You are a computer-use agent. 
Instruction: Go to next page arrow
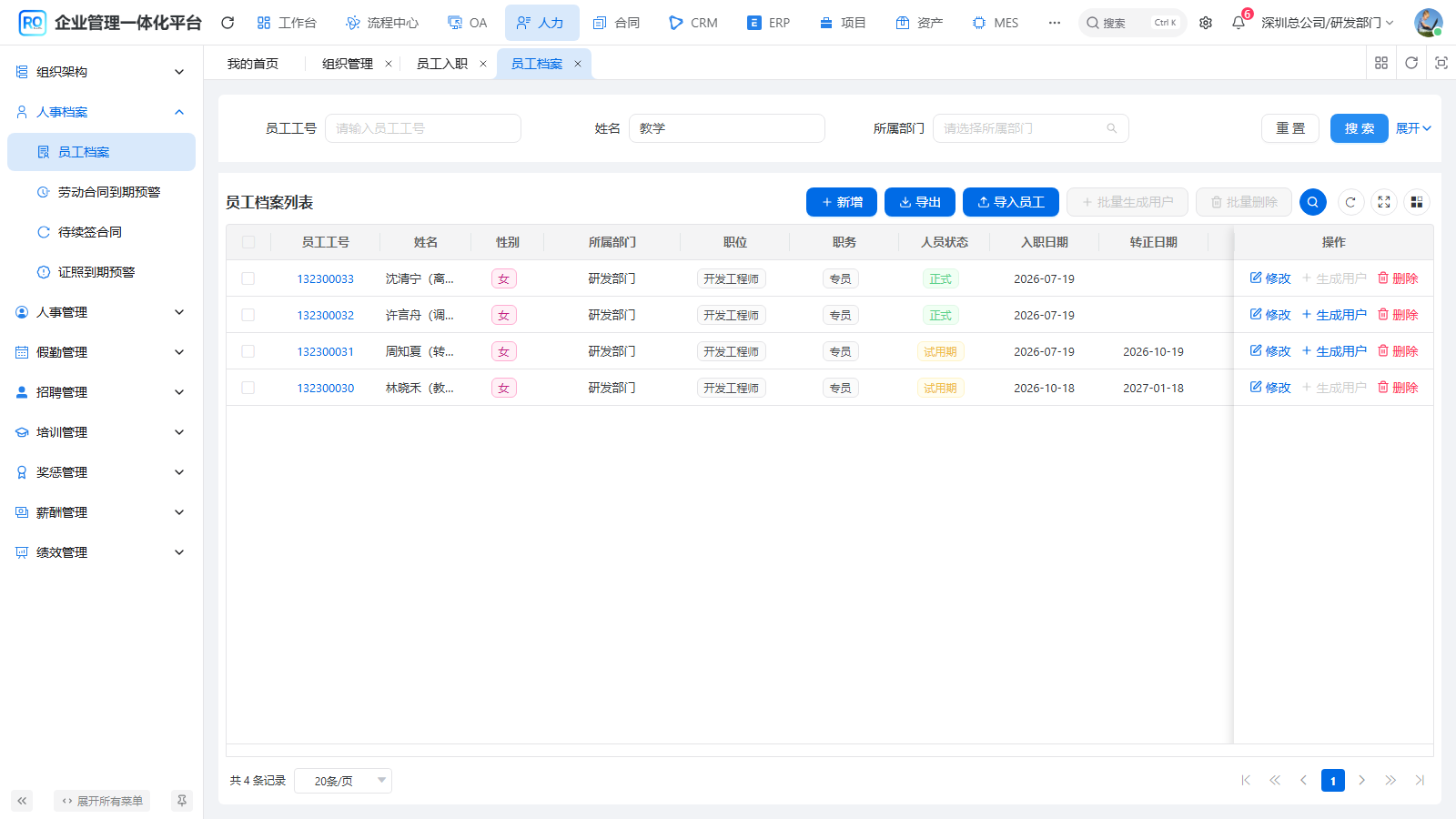[x=1362, y=780]
